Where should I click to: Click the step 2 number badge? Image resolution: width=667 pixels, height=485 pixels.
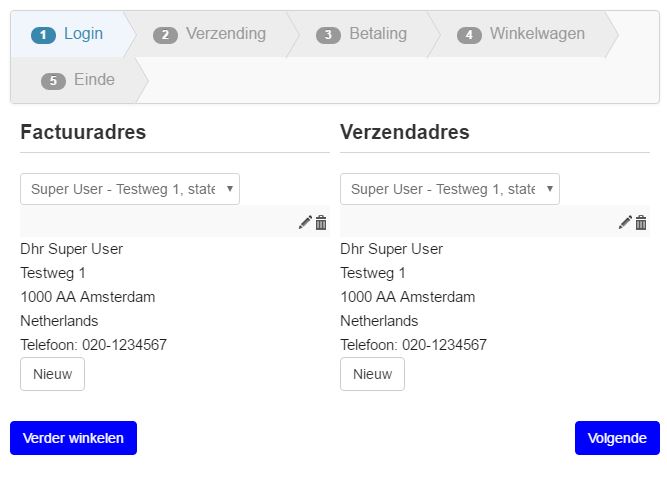tap(165, 35)
